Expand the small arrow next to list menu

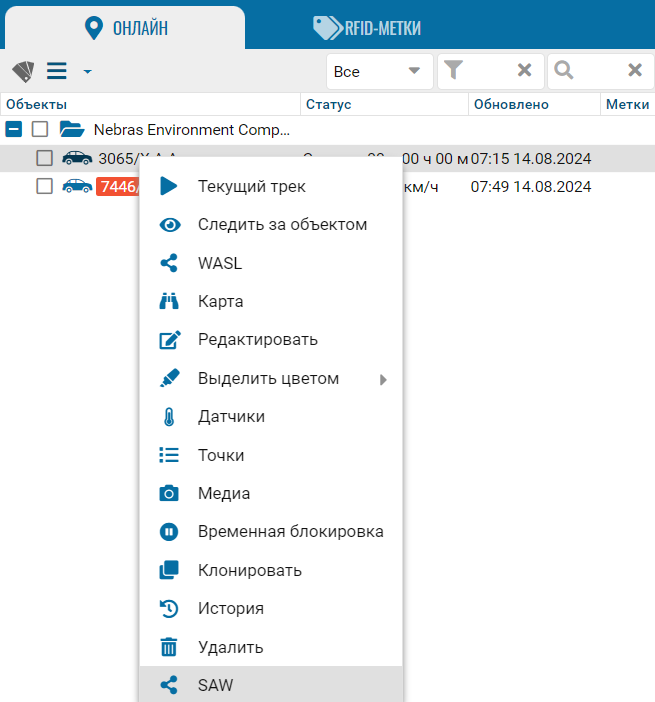[x=87, y=72]
